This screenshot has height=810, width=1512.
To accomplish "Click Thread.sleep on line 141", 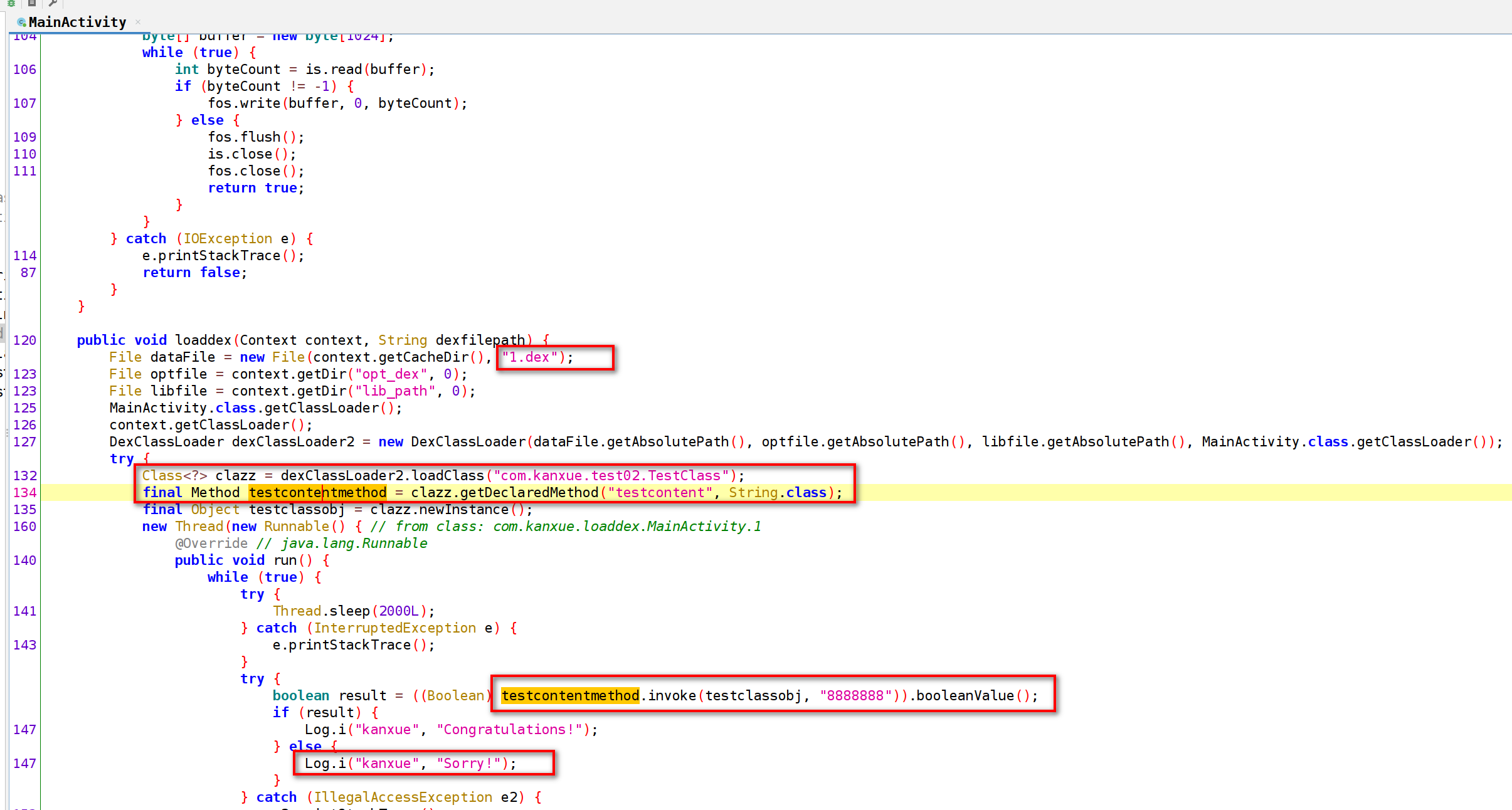I will click(x=321, y=611).
